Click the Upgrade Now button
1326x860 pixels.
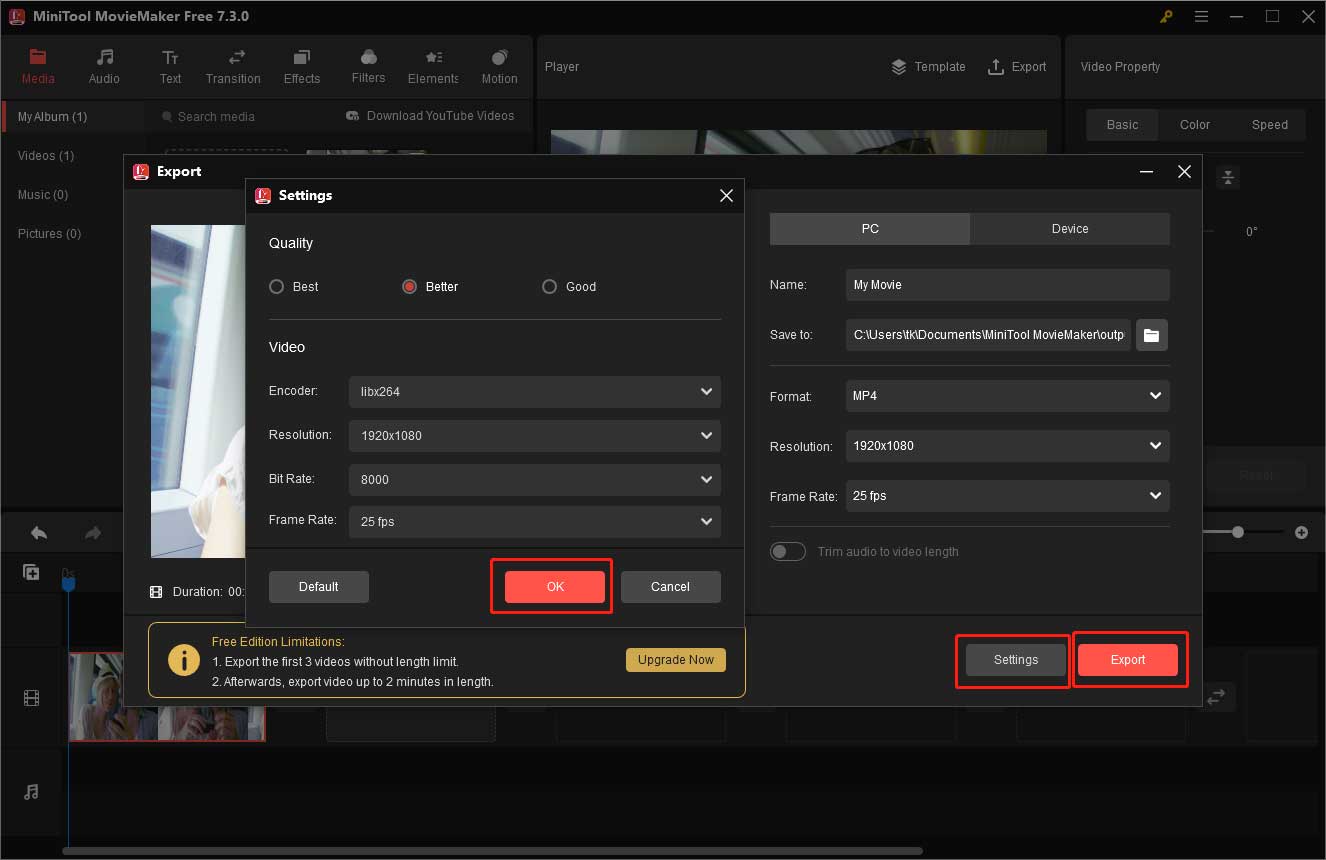point(676,660)
